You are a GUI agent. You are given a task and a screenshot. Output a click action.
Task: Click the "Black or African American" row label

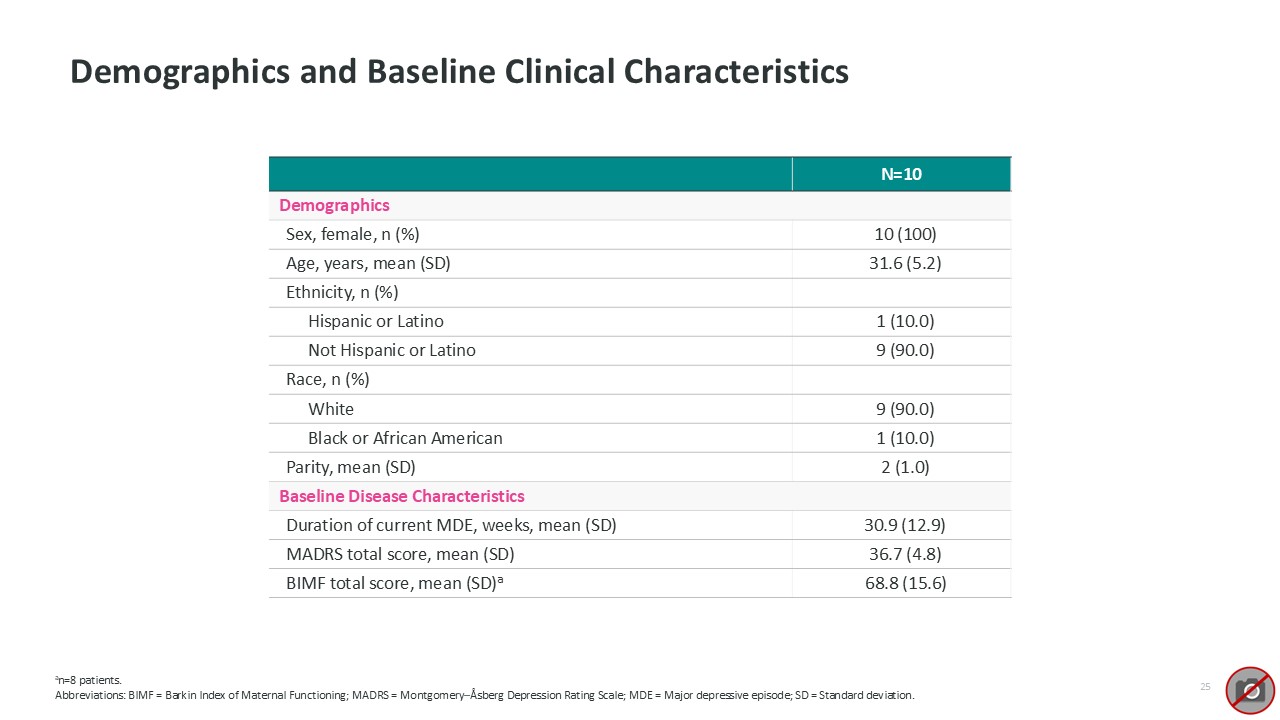pos(405,438)
